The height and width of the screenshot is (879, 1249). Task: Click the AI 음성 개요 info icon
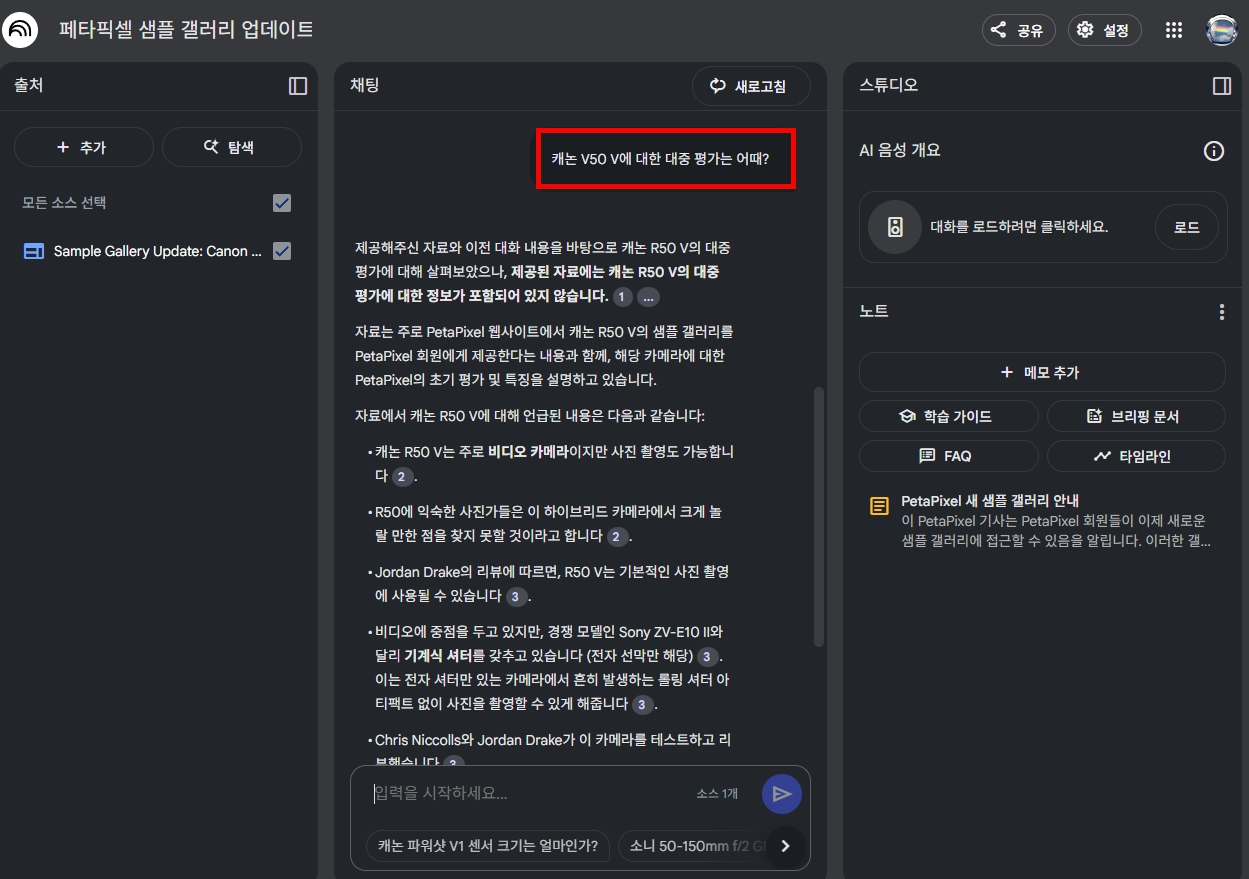(x=1213, y=151)
